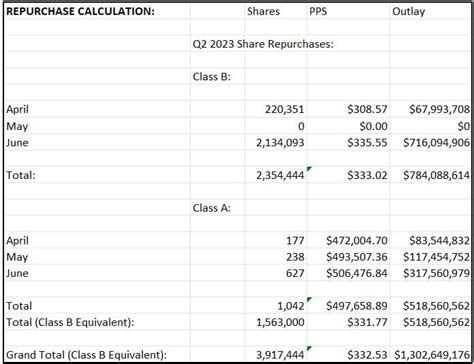Select grand total outlay $1,302,649,176
The width and height of the screenshot is (474, 364).
point(432,355)
